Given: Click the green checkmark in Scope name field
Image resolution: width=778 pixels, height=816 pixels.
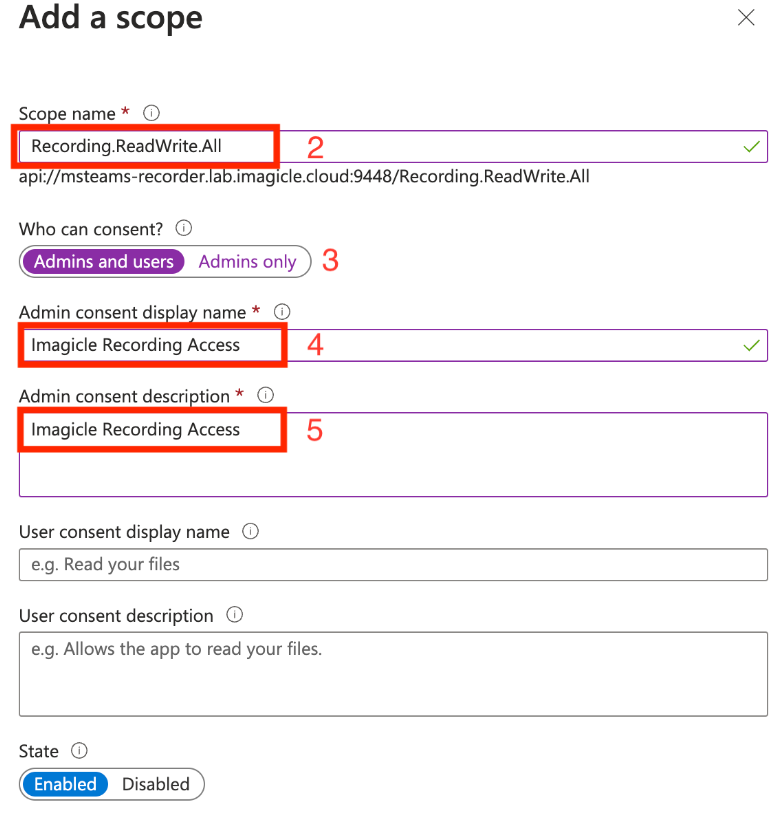Looking at the screenshot, I should click(752, 147).
